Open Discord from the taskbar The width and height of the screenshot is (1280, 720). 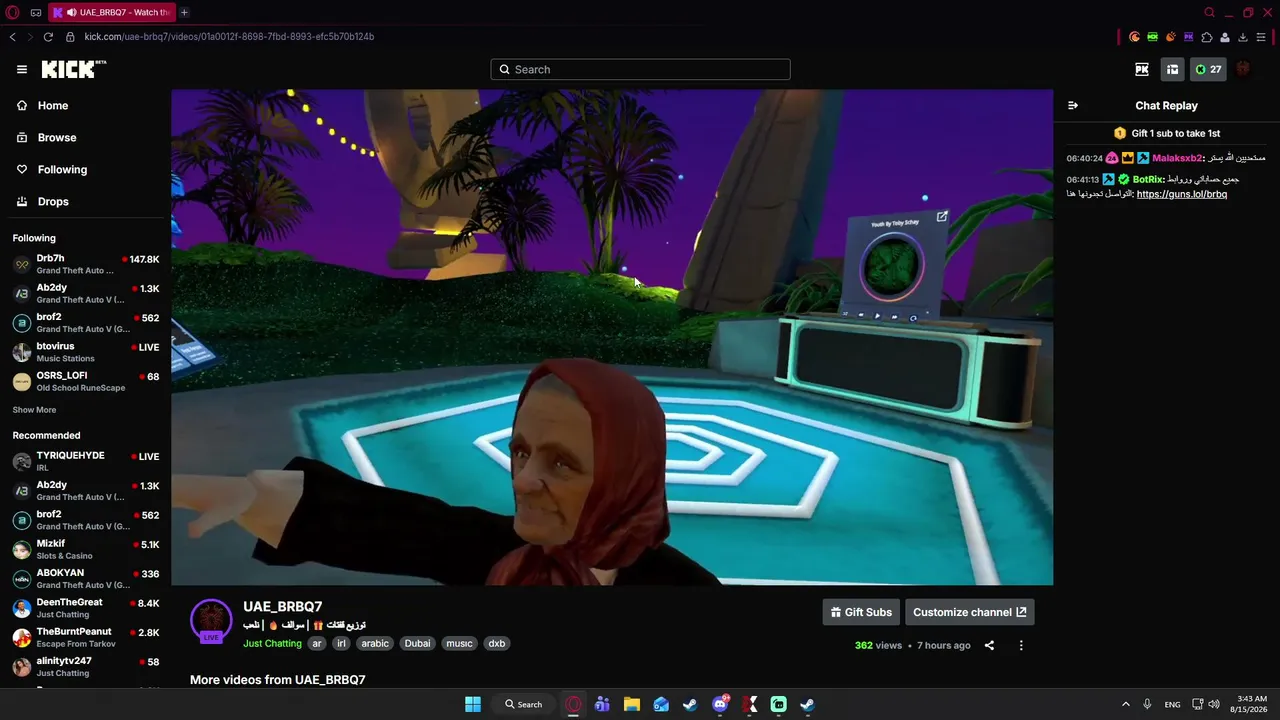(x=720, y=704)
